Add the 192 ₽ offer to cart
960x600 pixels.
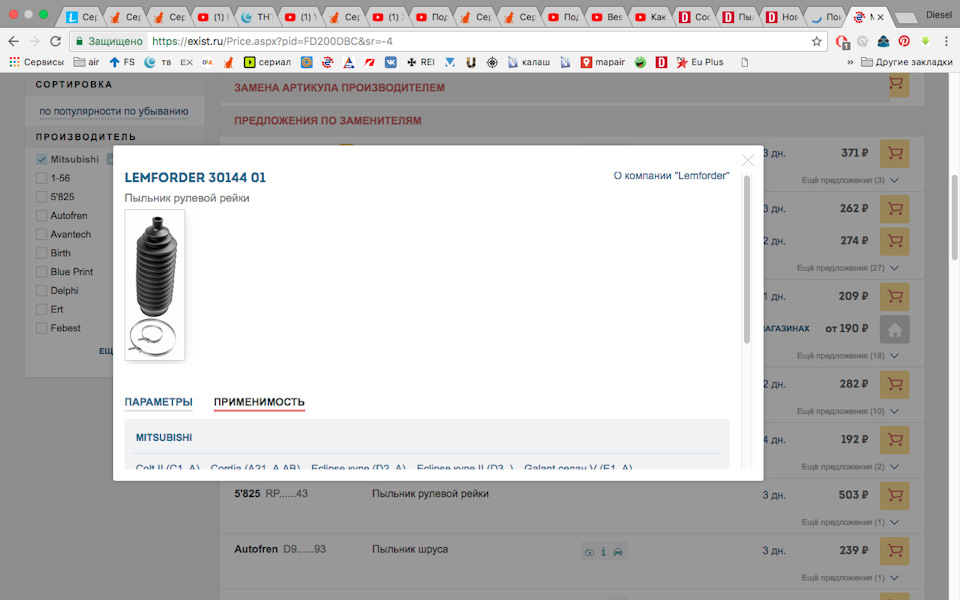[894, 440]
